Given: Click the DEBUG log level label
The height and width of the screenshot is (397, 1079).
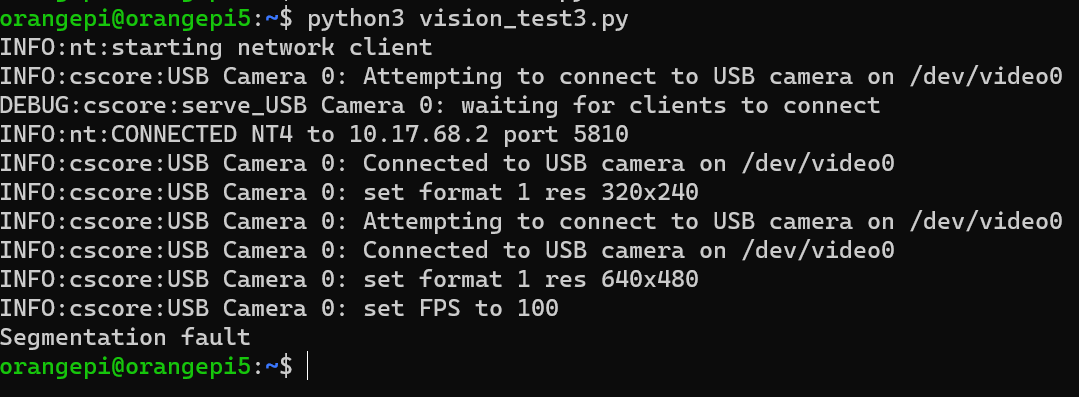Looking at the screenshot, I should point(34,105).
